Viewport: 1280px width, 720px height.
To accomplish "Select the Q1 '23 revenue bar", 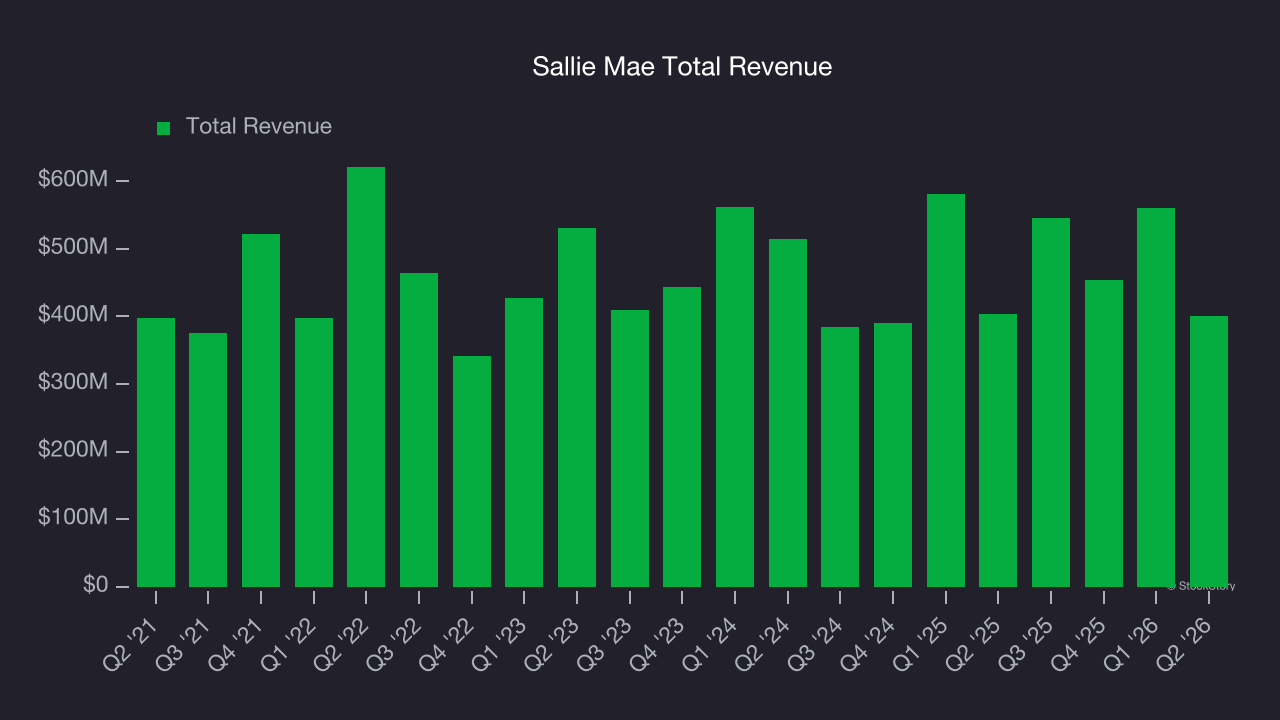I will coord(524,442).
